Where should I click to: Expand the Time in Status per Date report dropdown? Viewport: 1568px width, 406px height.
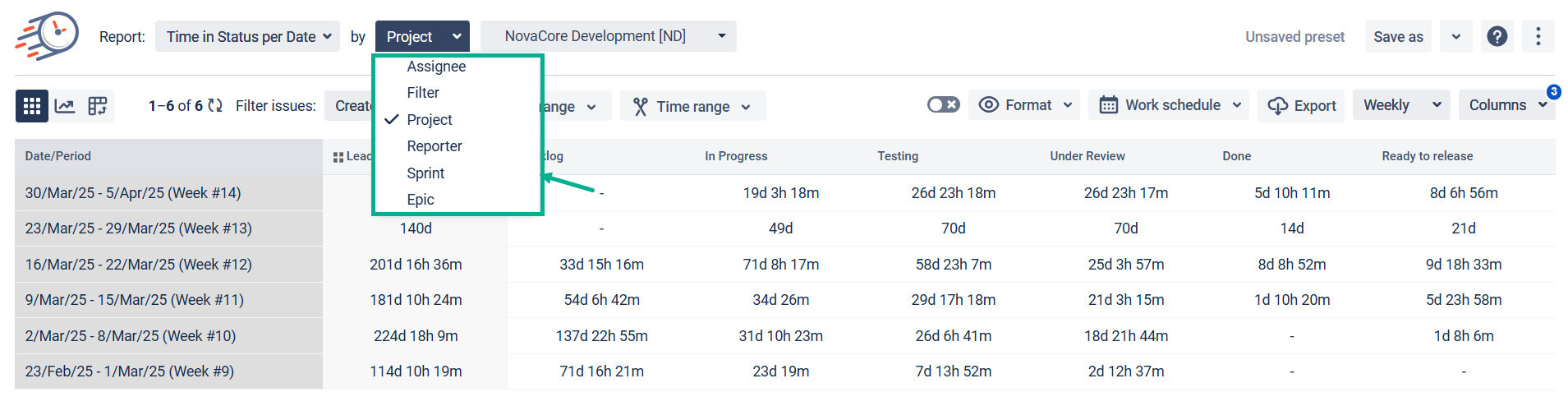pyautogui.click(x=248, y=37)
